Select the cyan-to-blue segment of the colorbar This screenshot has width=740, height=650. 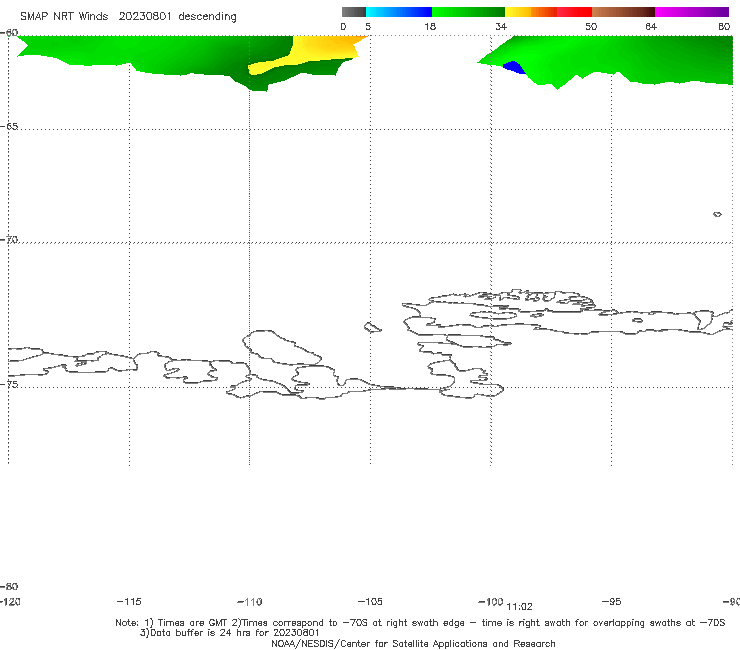point(399,12)
